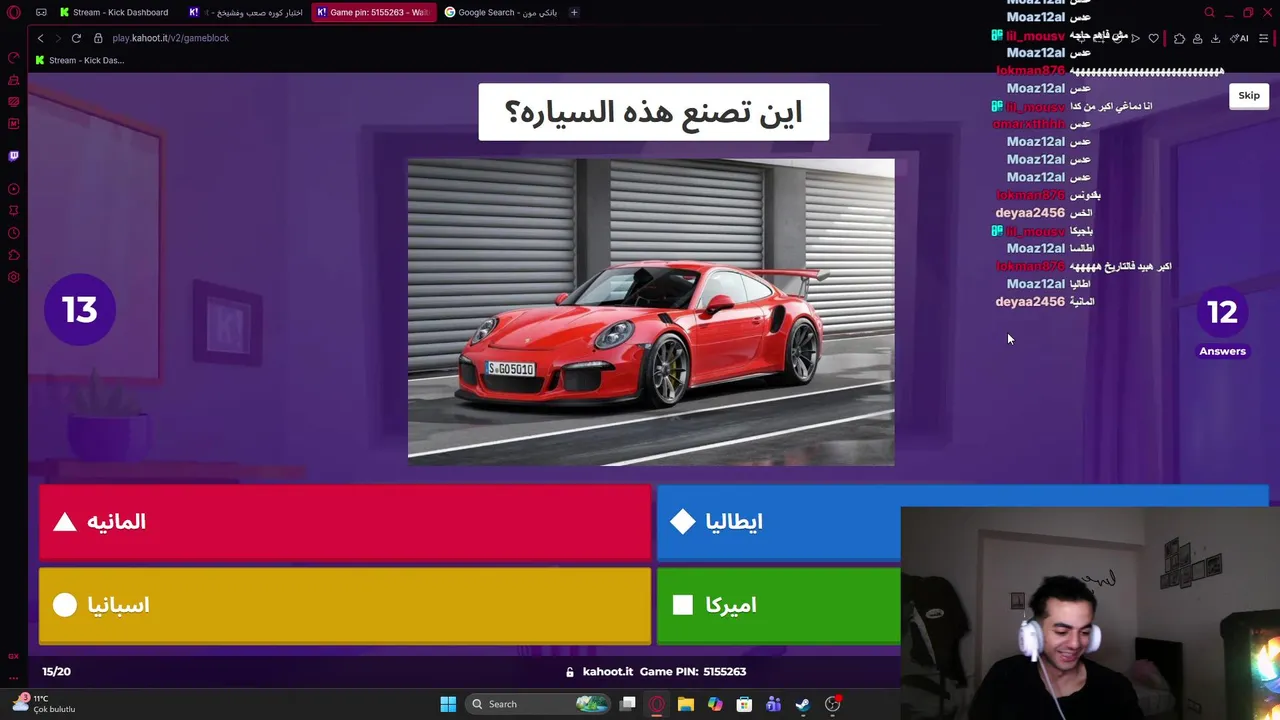The width and height of the screenshot is (1280, 720).
Task: Switch to the Google Search tab
Action: click(x=501, y=12)
